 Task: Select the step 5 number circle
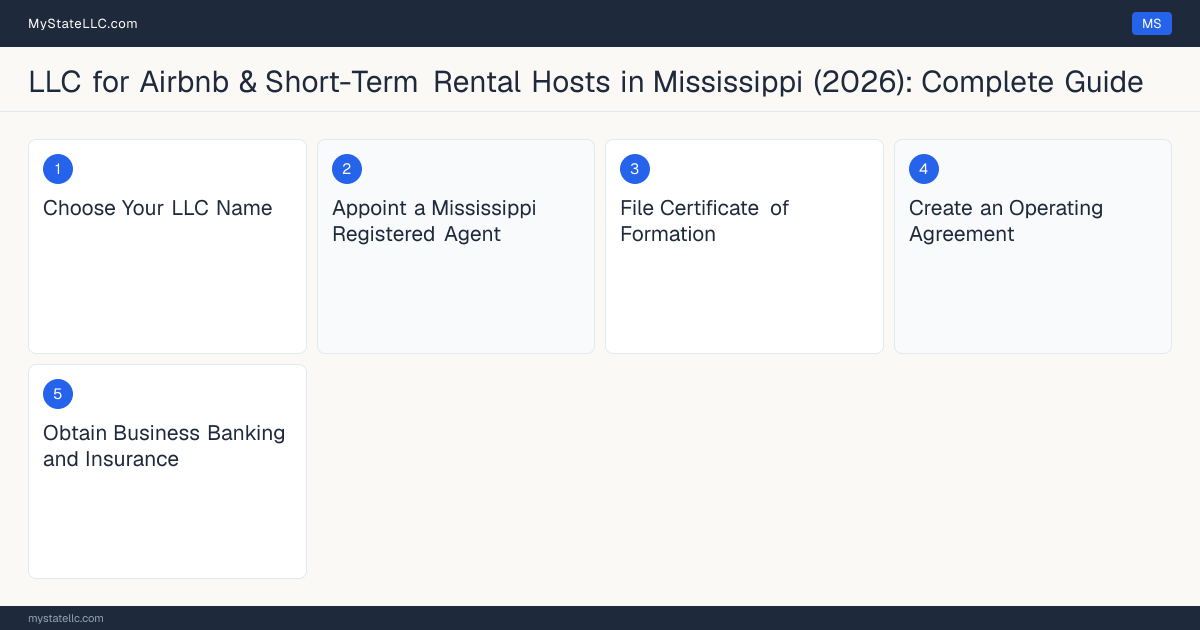58,394
